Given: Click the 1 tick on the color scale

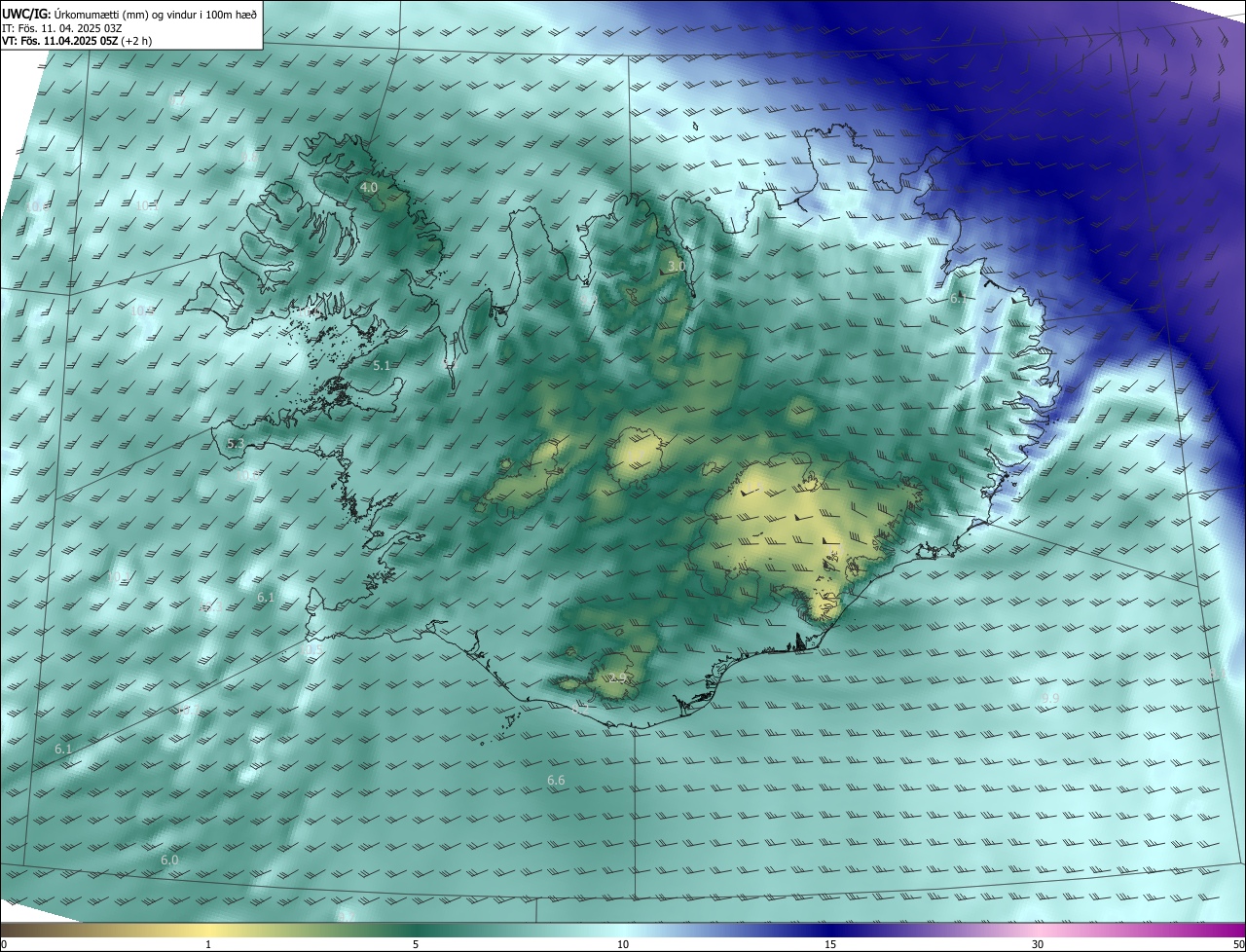Looking at the screenshot, I should pyautogui.click(x=208, y=944).
